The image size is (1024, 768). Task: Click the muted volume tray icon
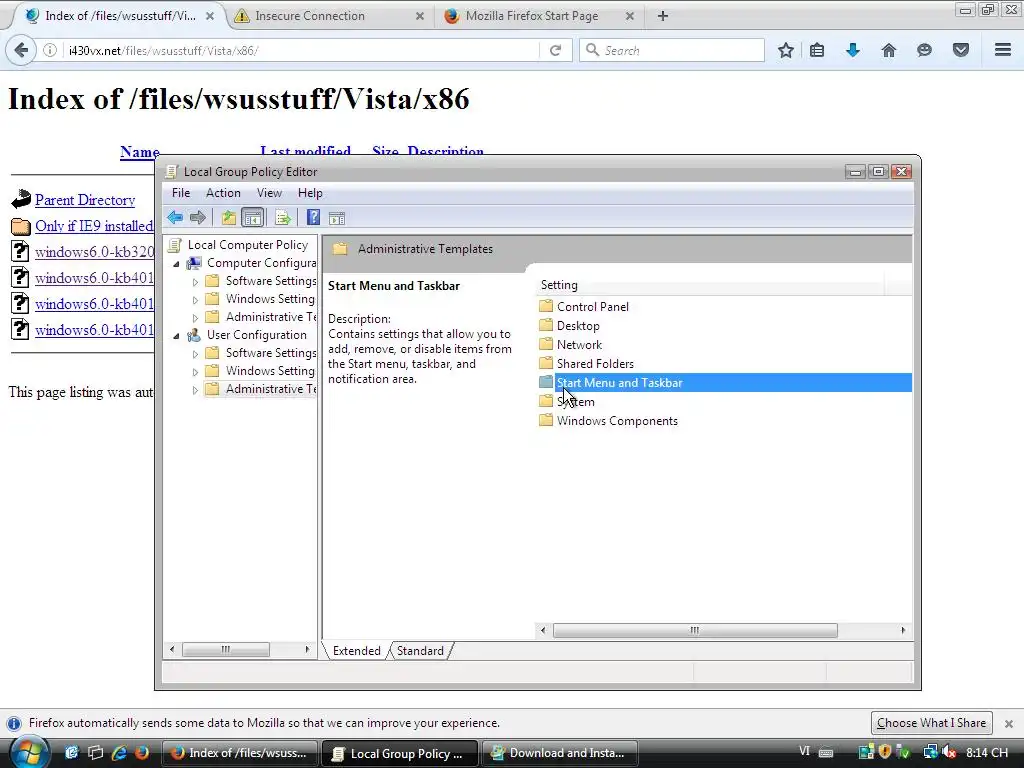[x=949, y=753]
